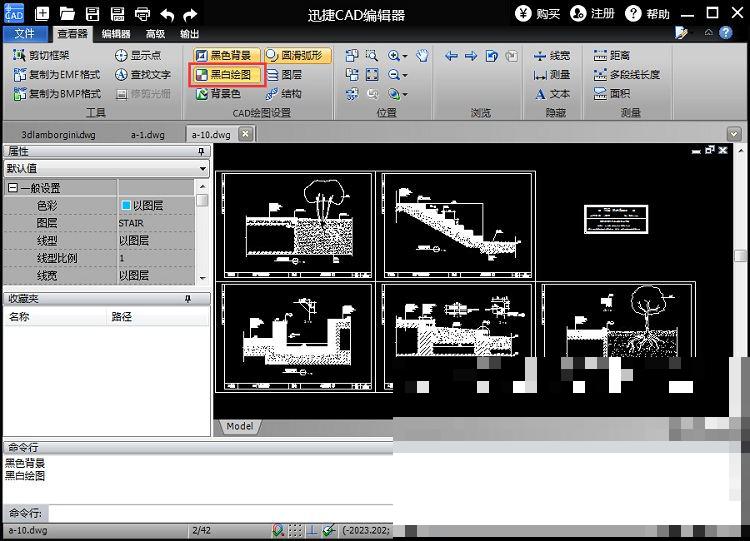The image size is (750, 541).
Task: Switch to the 高级 advanced tab
Action: pos(155,34)
